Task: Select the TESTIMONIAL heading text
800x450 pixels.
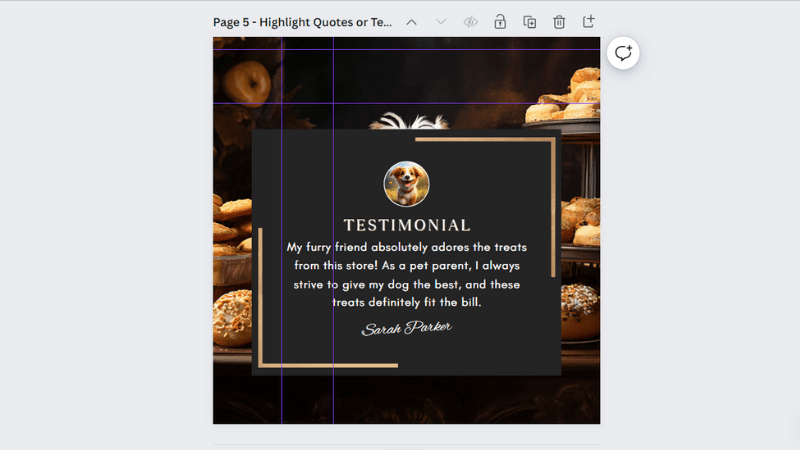Action: 407,225
